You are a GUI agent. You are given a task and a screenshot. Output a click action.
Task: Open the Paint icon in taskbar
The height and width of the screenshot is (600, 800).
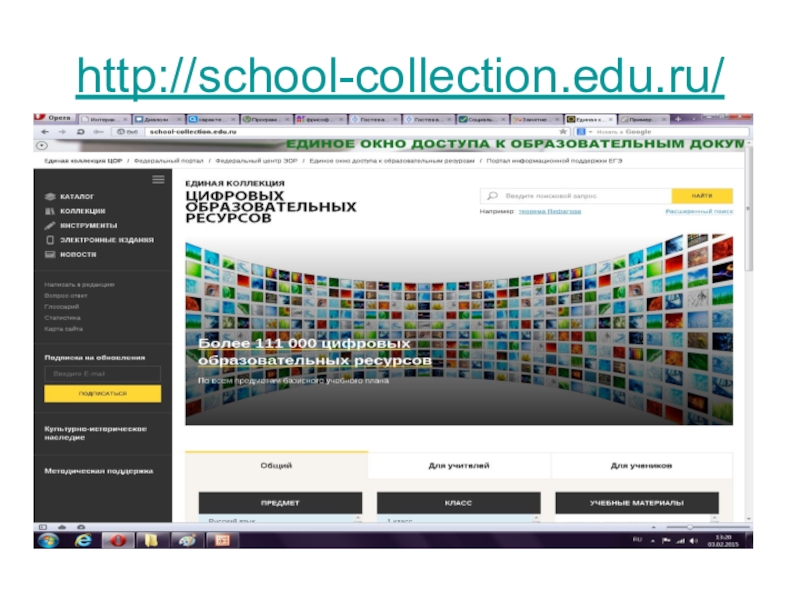tap(186, 540)
